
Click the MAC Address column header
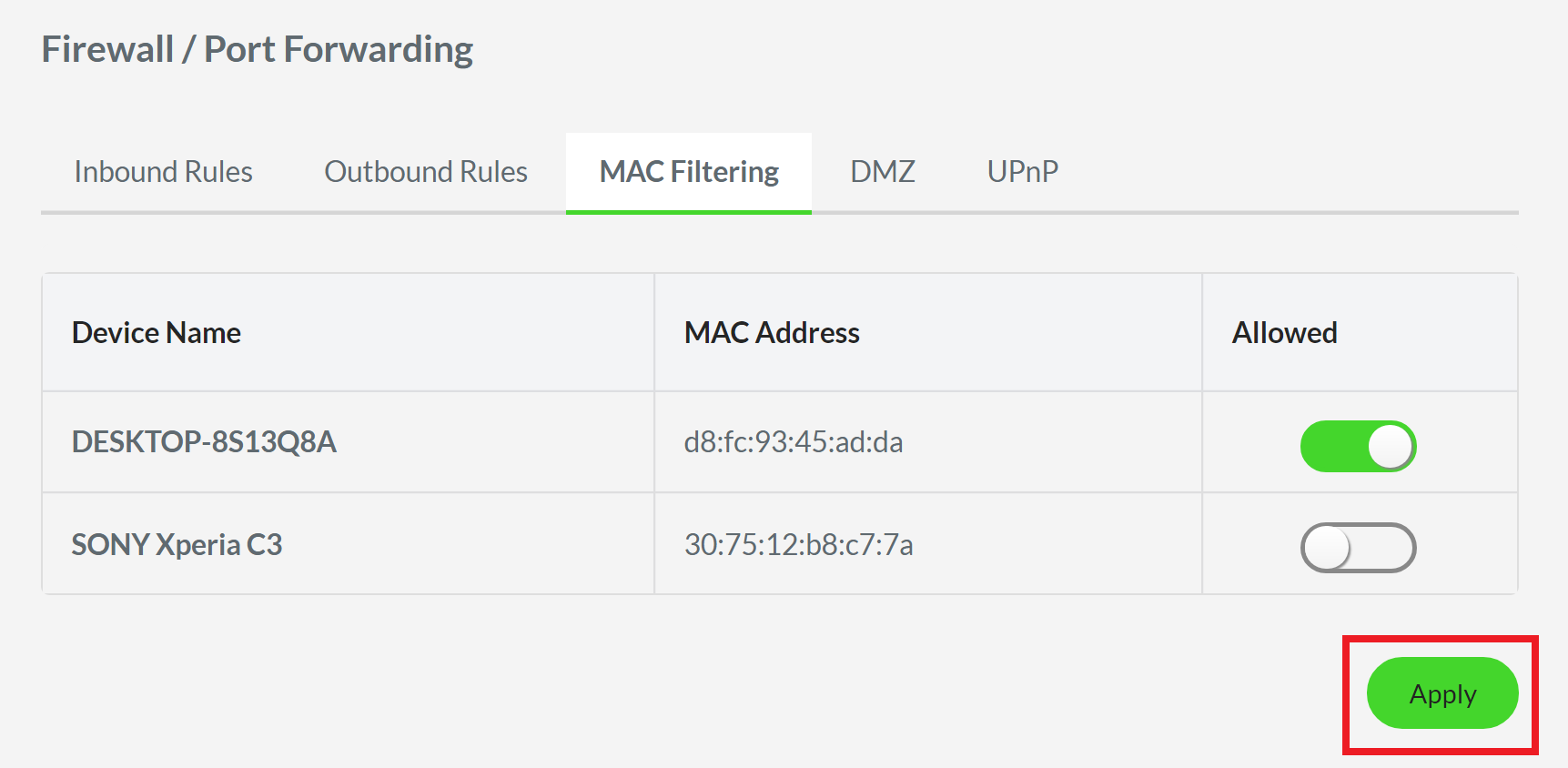(772, 333)
